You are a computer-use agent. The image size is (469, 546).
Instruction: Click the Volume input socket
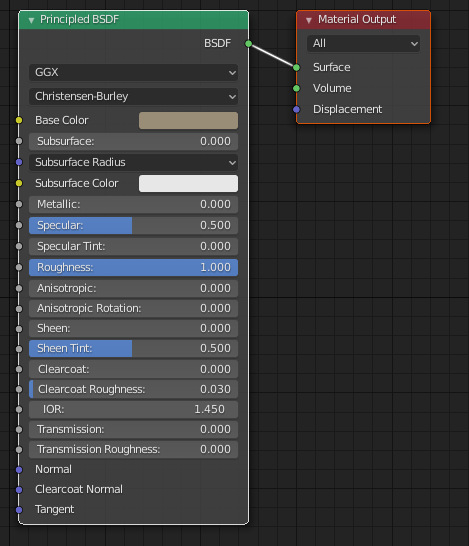point(296,88)
